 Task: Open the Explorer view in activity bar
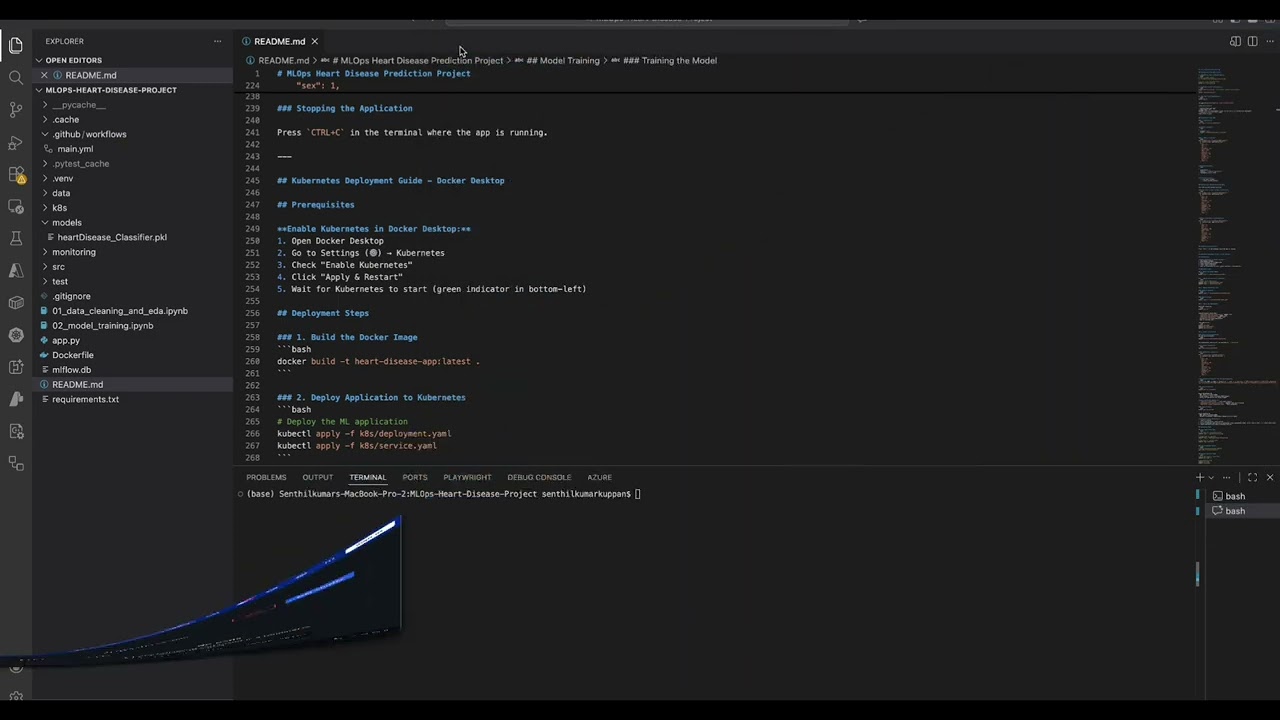pos(16,45)
